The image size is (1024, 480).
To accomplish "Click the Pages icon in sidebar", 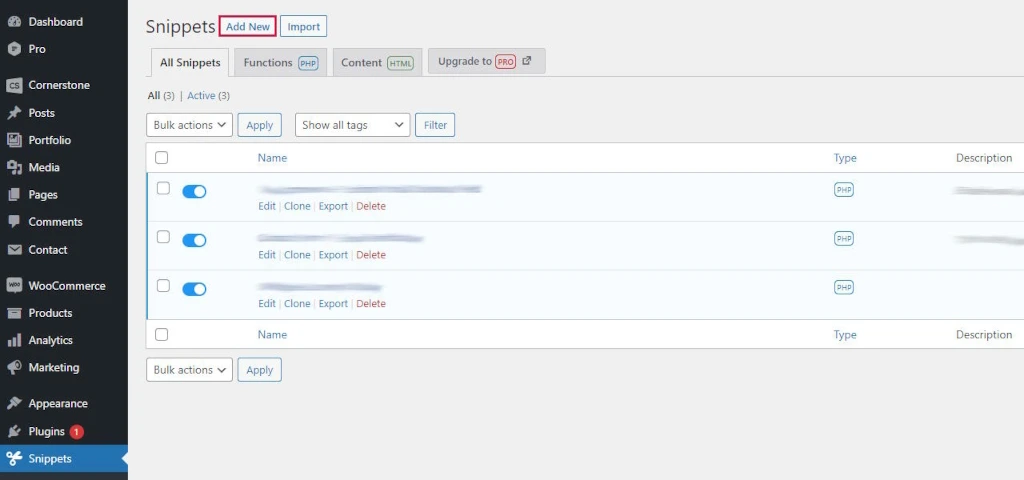I will click(x=14, y=195).
